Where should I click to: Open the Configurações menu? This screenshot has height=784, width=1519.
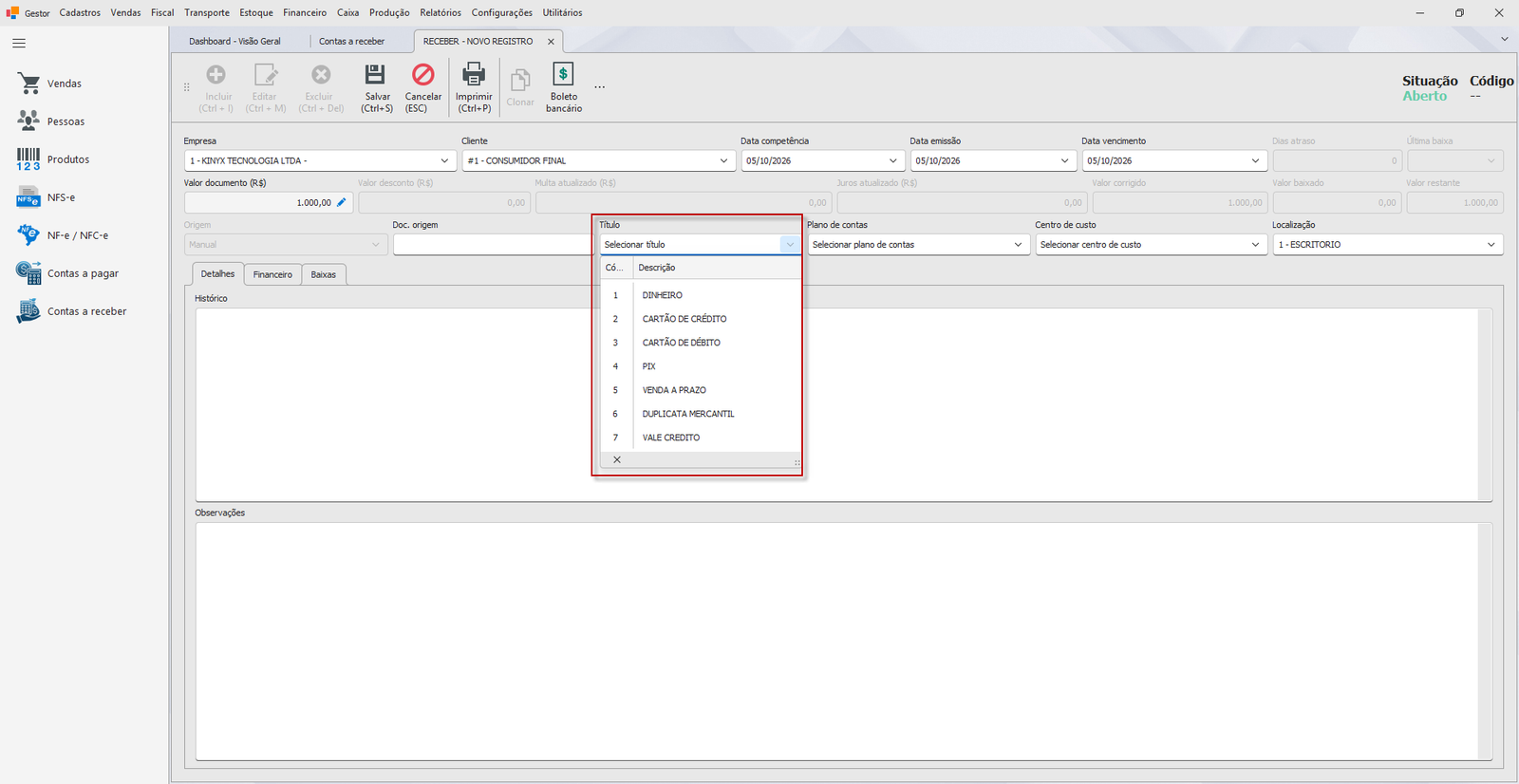(502, 12)
